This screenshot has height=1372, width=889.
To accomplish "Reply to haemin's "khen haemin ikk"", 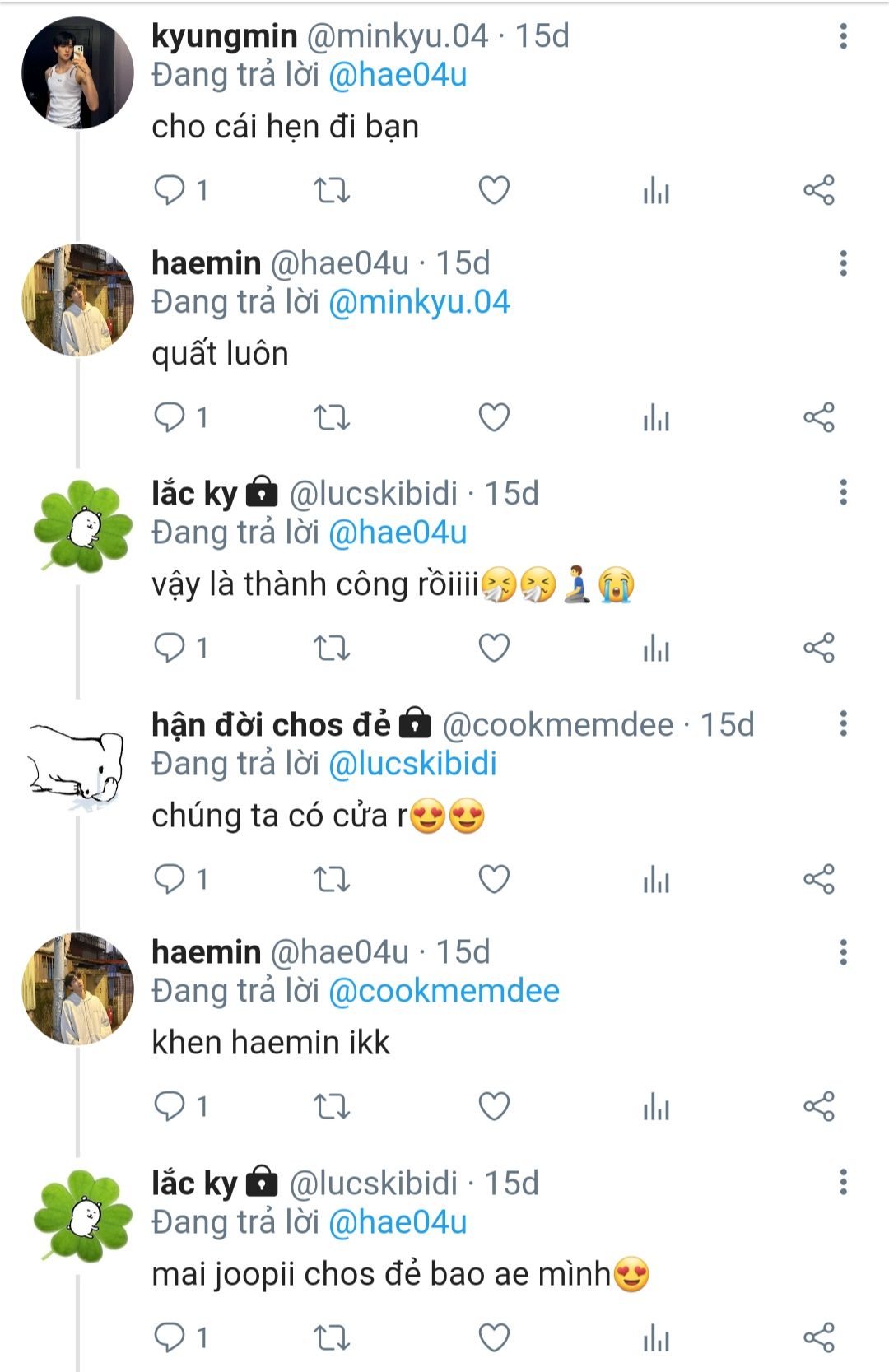I will pos(170,1107).
